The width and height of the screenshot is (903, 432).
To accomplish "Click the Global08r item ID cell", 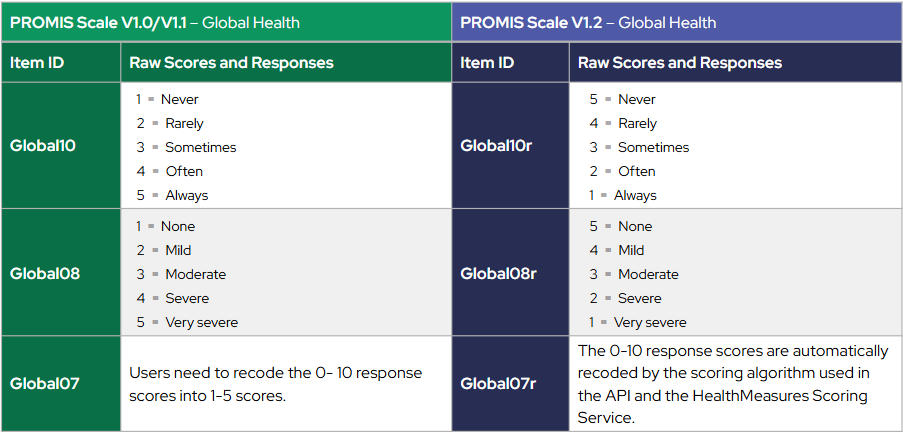I will [x=498, y=273].
